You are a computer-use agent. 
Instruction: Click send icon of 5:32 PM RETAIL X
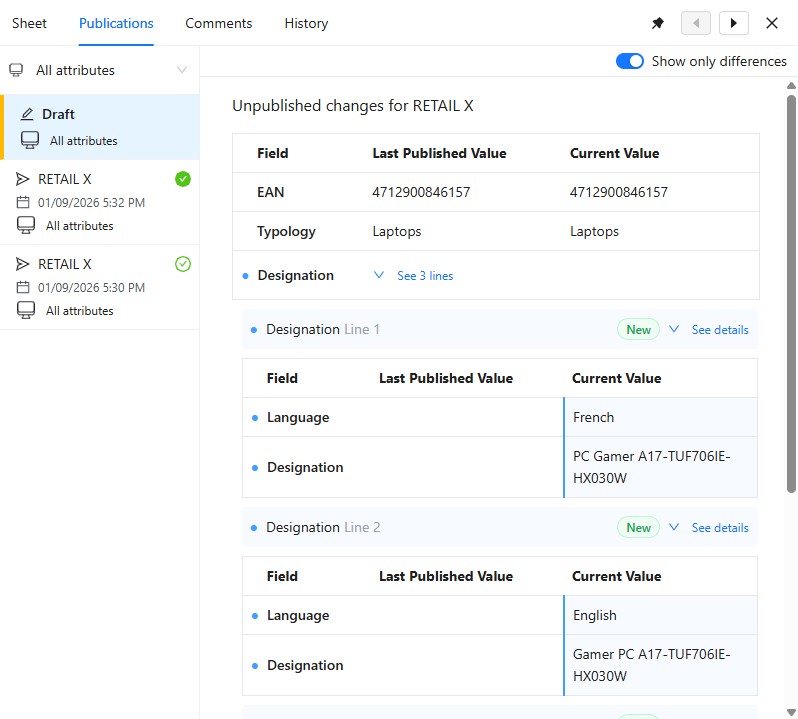(x=23, y=179)
